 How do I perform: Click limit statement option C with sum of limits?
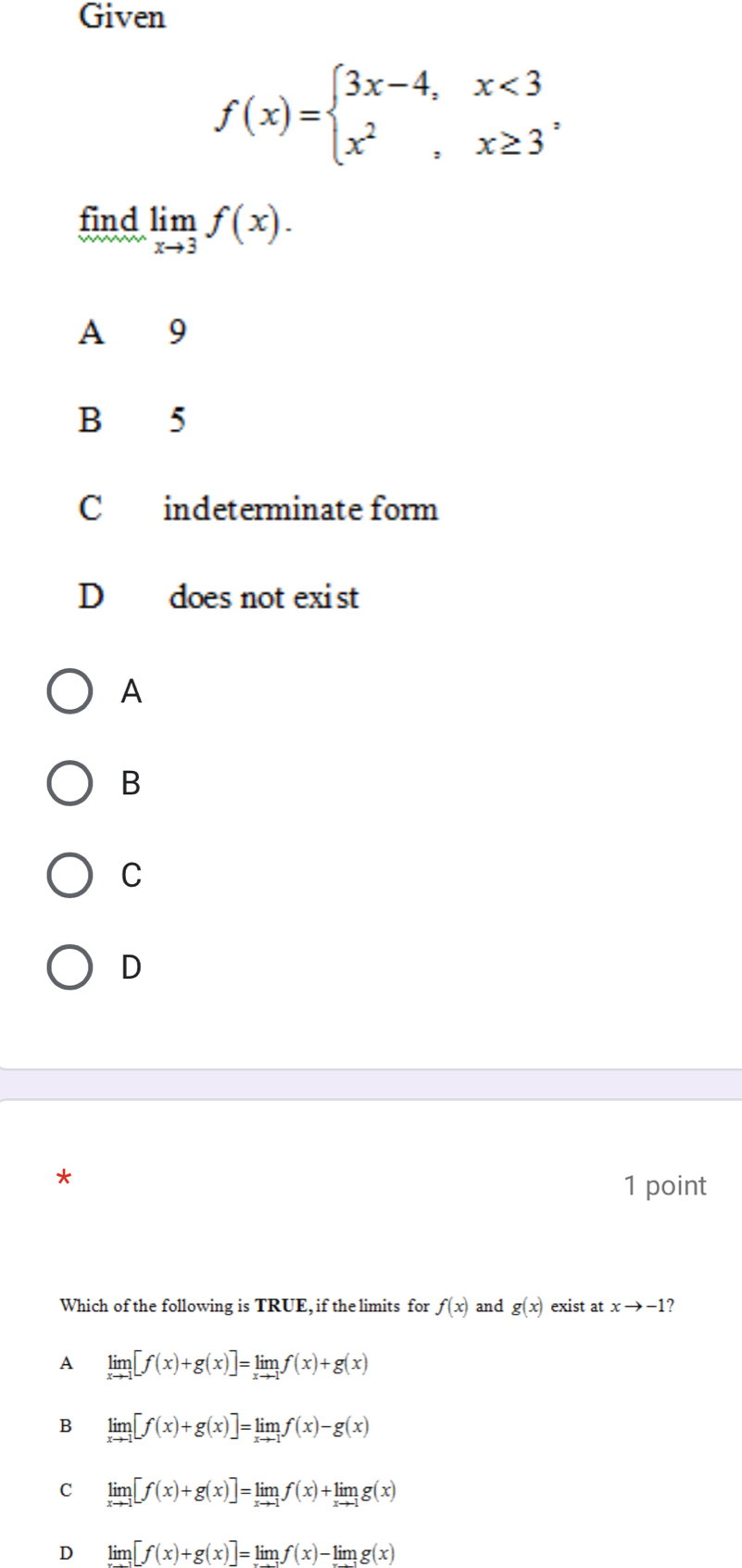(x=228, y=1491)
